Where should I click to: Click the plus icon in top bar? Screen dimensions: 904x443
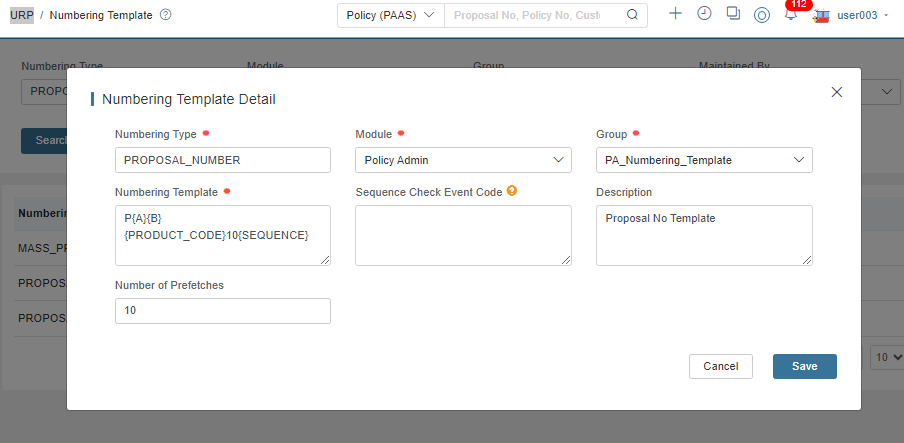coord(675,14)
